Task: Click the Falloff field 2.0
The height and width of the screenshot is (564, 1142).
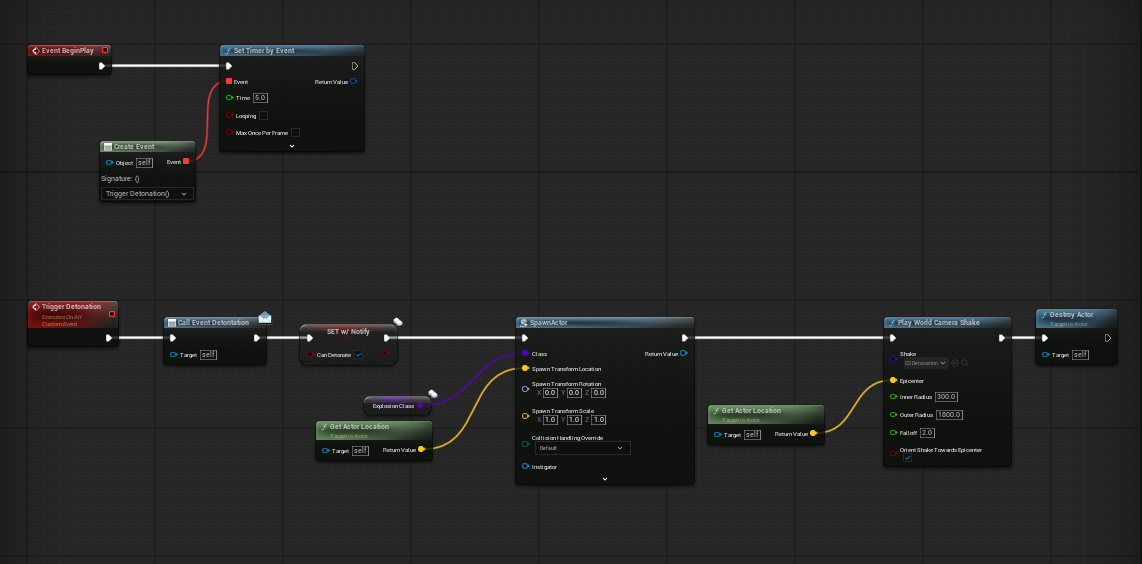Action: [926, 433]
